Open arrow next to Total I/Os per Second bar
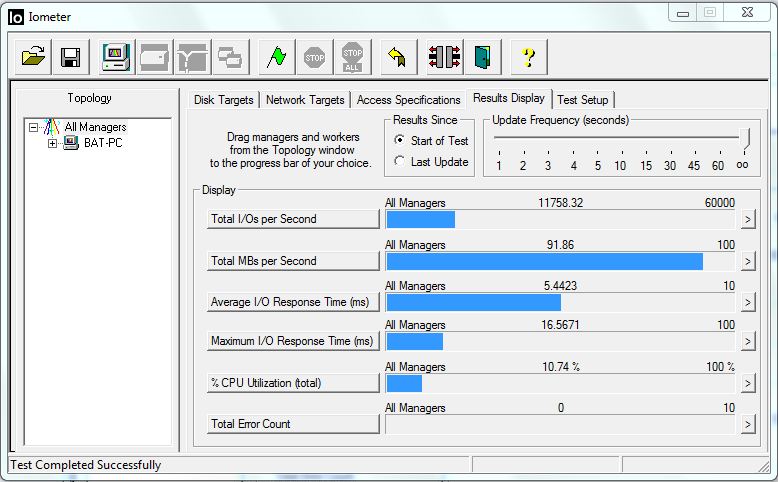 click(x=748, y=219)
